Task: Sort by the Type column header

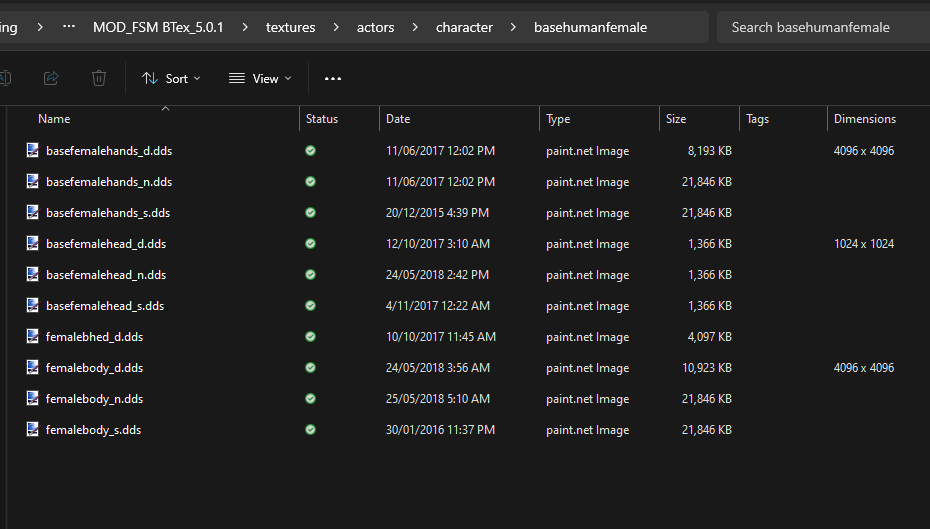Action: pyautogui.click(x=558, y=119)
